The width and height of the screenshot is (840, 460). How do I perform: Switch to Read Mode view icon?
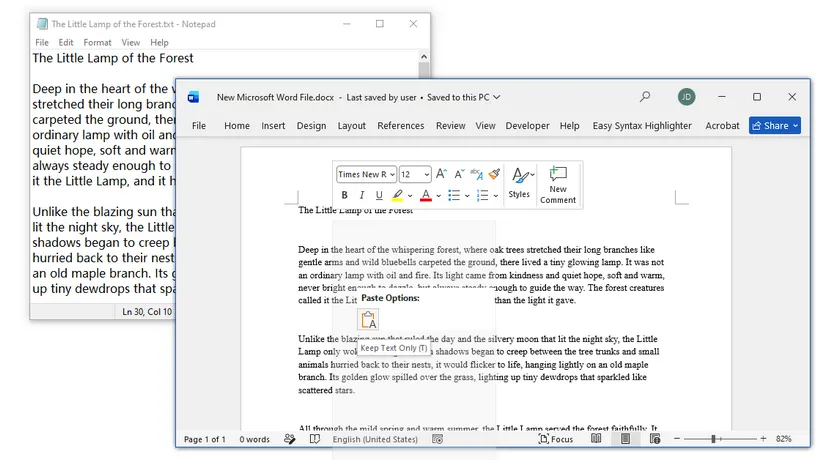pyautogui.click(x=596, y=439)
